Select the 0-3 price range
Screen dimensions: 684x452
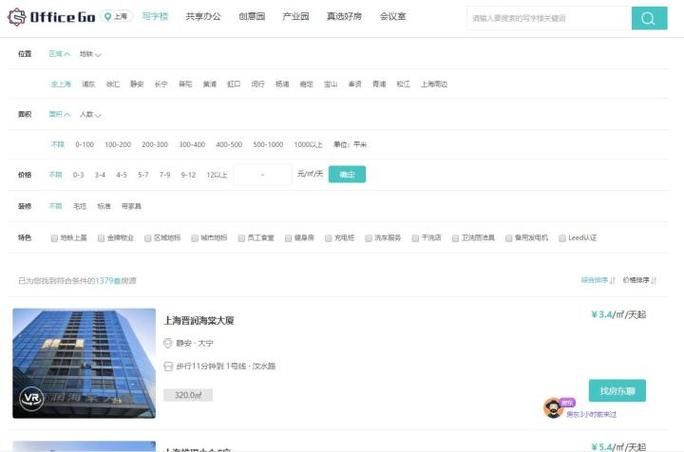point(78,175)
